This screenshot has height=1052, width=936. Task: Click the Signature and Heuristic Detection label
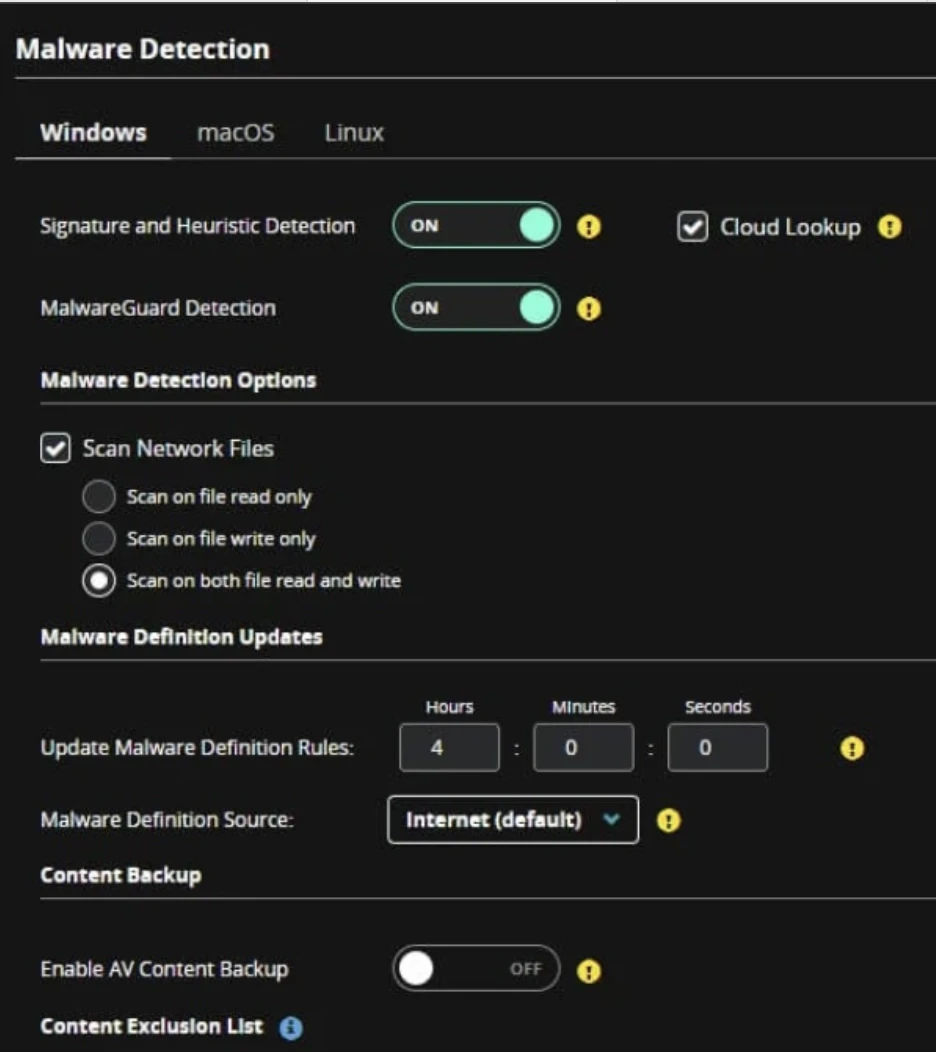point(198,226)
